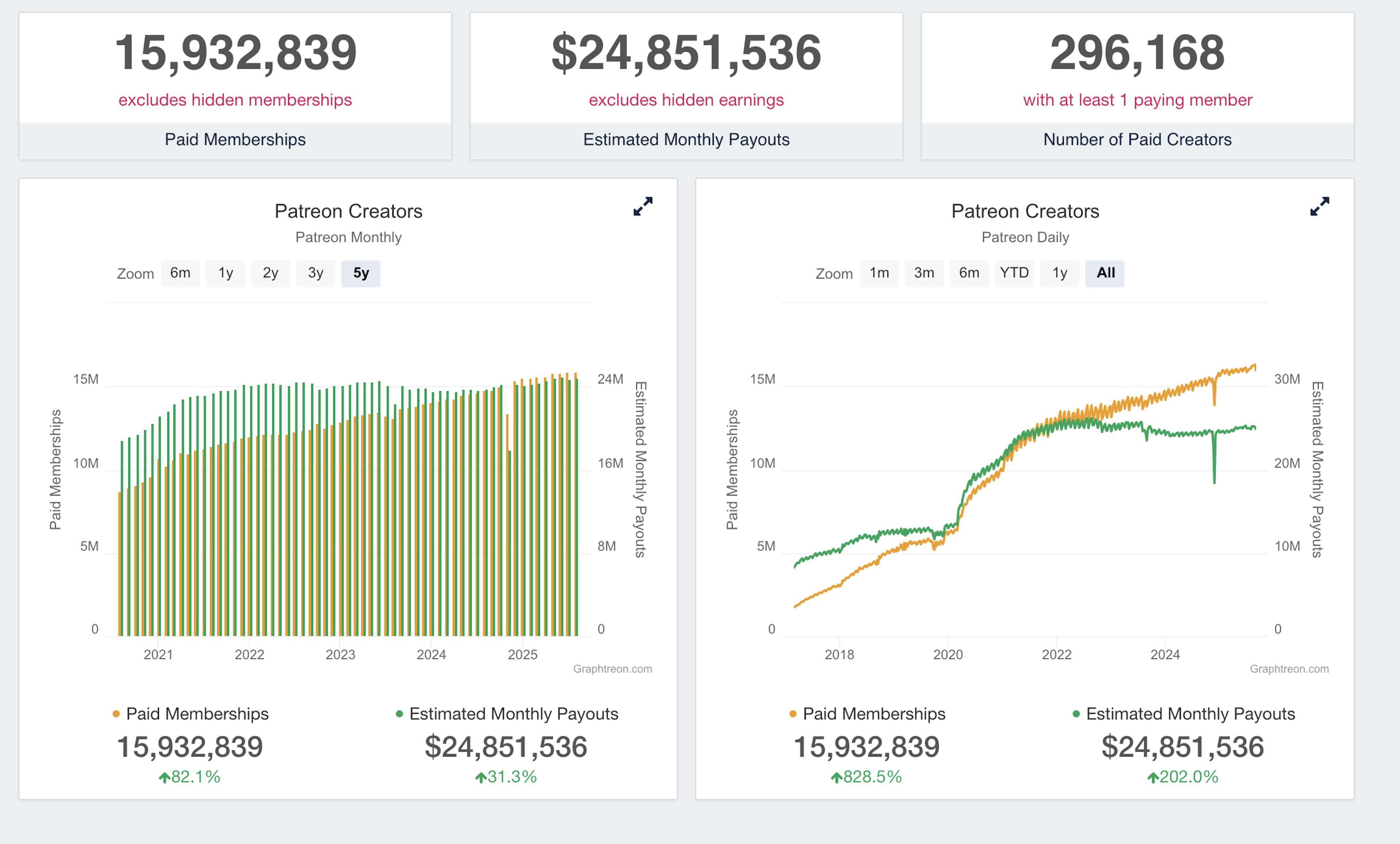Enable the YTD zoom range on daily chart
The image size is (1400, 844).
click(x=1015, y=273)
